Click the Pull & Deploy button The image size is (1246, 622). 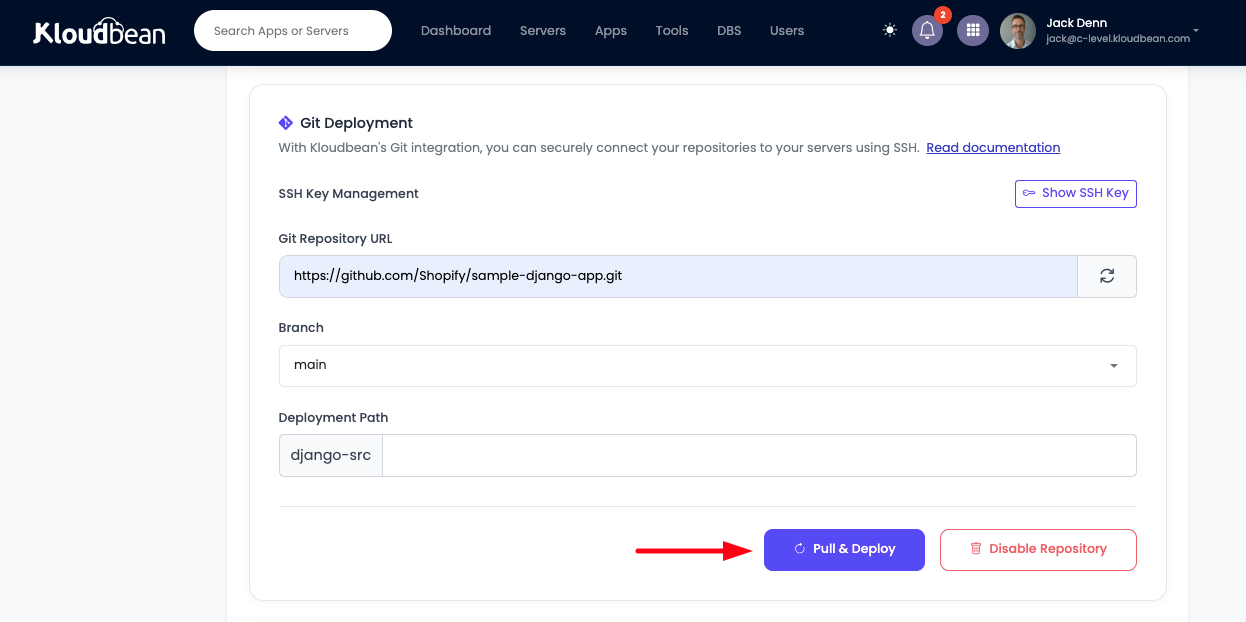coord(844,548)
